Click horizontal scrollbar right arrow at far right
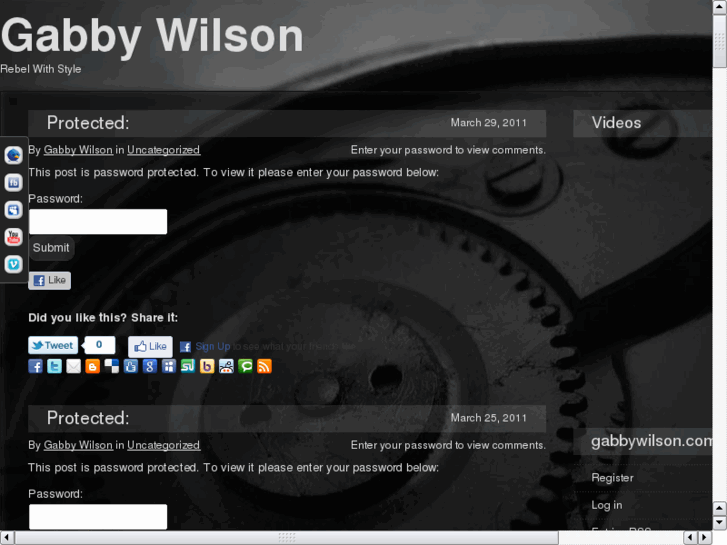727x545 pixels. pyautogui.click(x=705, y=538)
